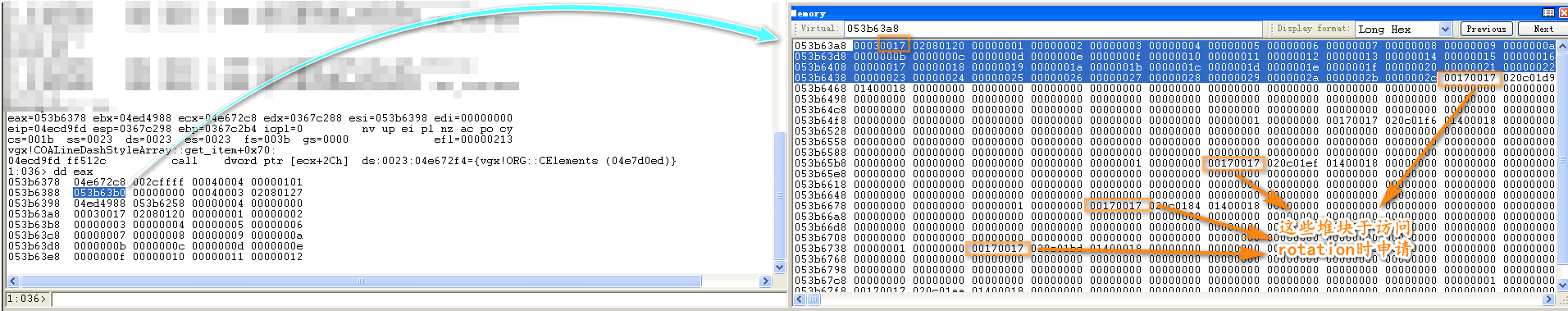
Task: Click the command window horizontal scroll-right arrow
Action: click(765, 281)
